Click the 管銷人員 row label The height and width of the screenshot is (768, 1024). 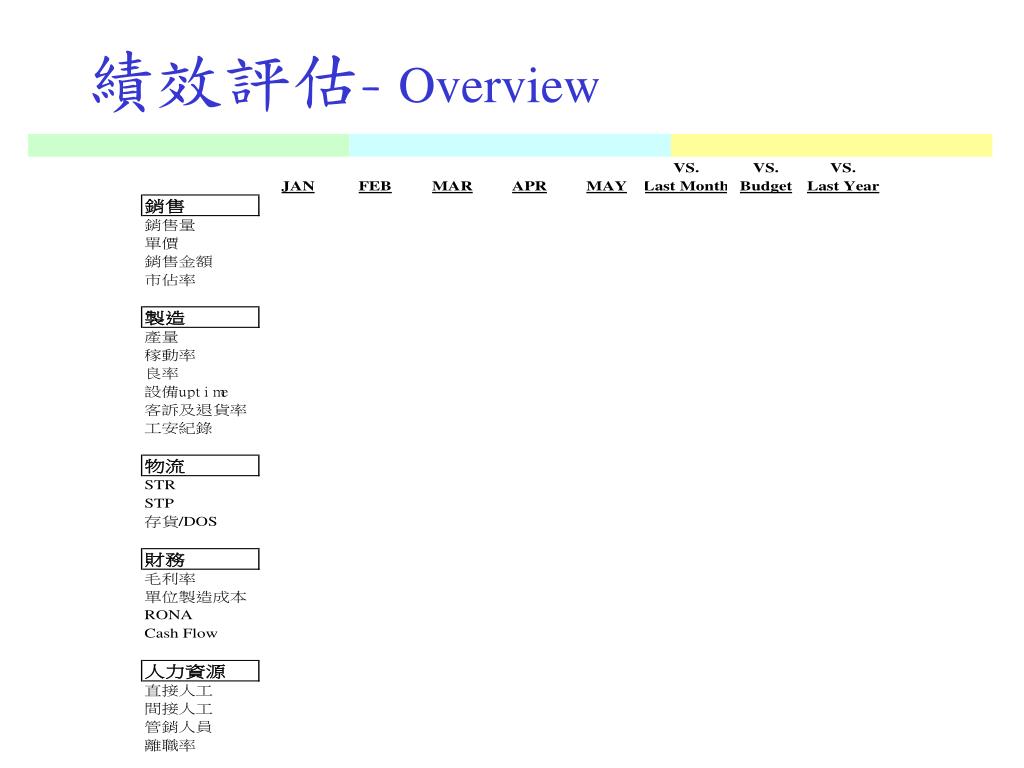pos(178,728)
